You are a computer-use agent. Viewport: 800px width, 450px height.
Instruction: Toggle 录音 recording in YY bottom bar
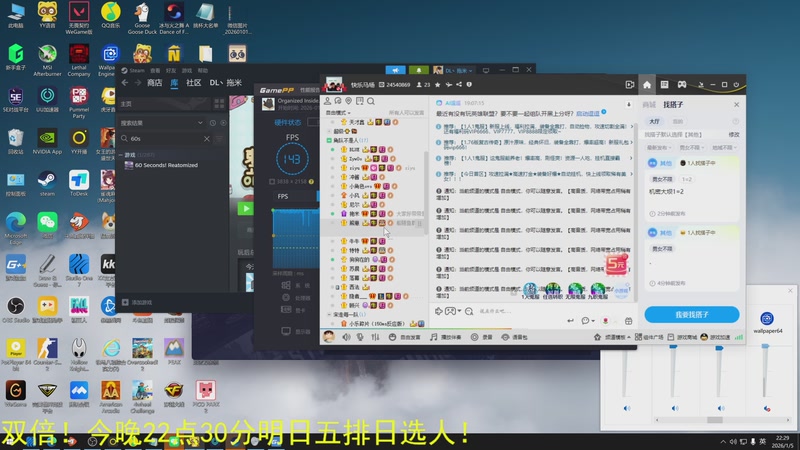click(481, 337)
